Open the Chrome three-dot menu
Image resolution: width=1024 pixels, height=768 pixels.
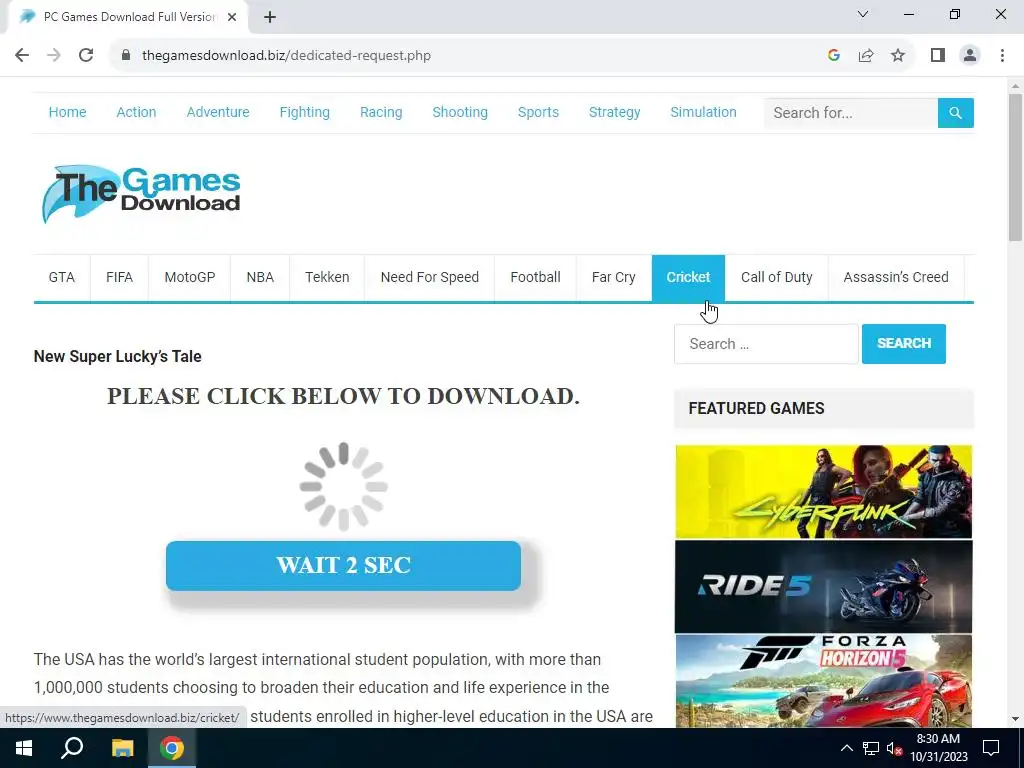1002,56
